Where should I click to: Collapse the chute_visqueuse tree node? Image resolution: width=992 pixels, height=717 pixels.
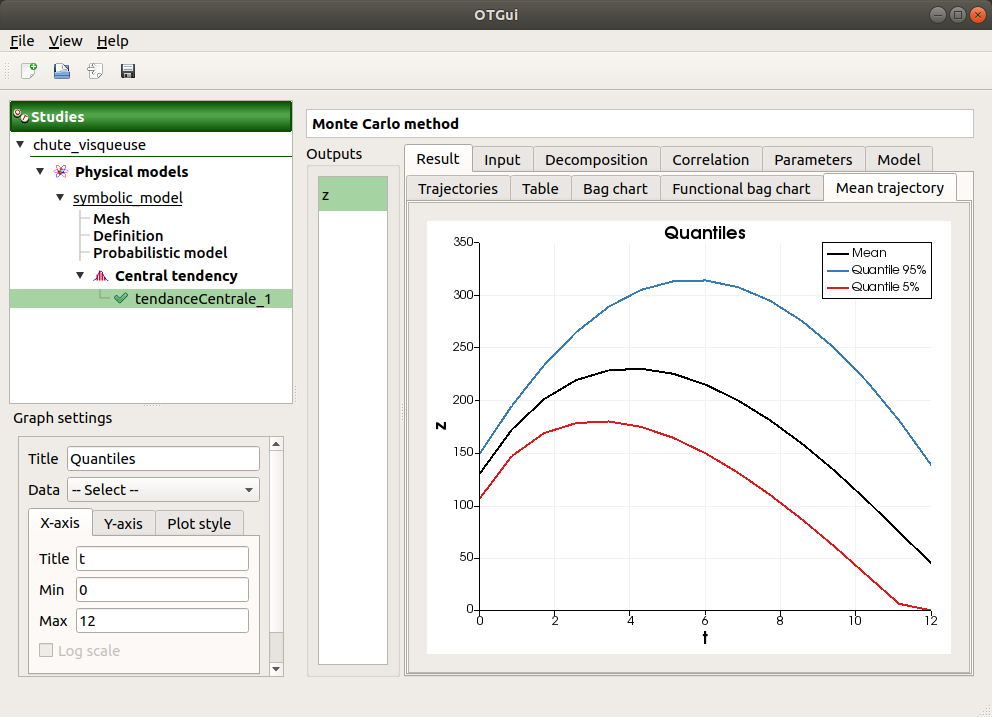(x=21, y=145)
